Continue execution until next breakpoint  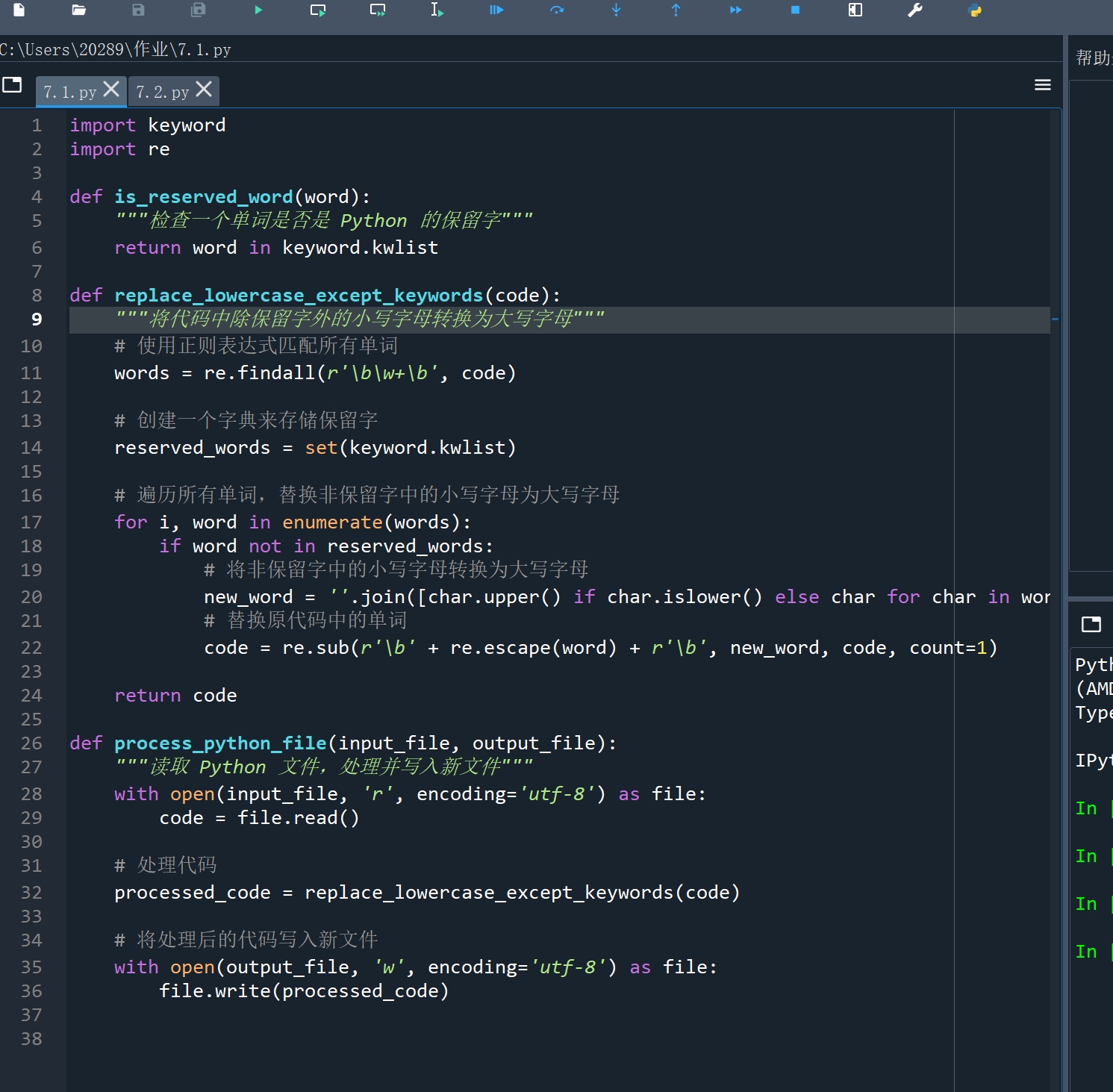[x=735, y=10]
